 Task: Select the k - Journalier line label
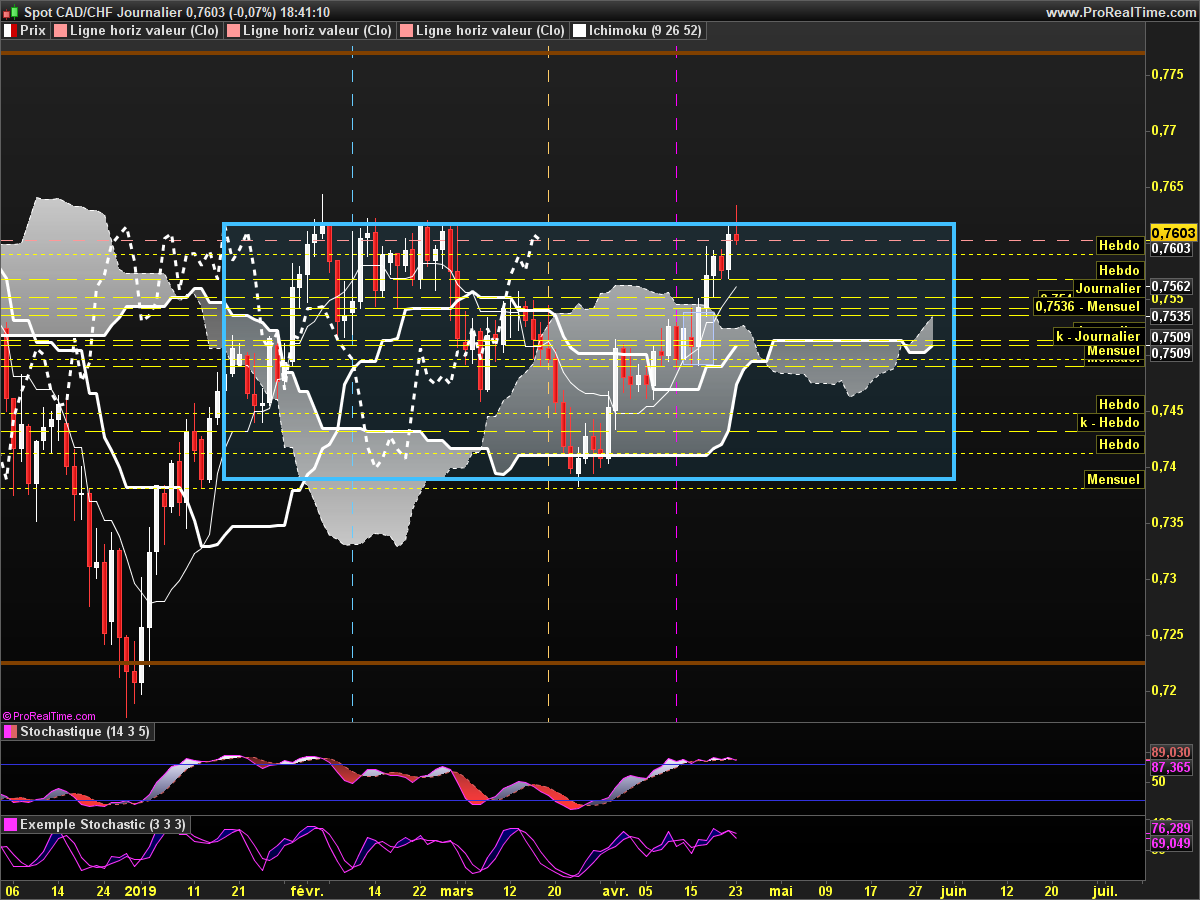point(1099,337)
